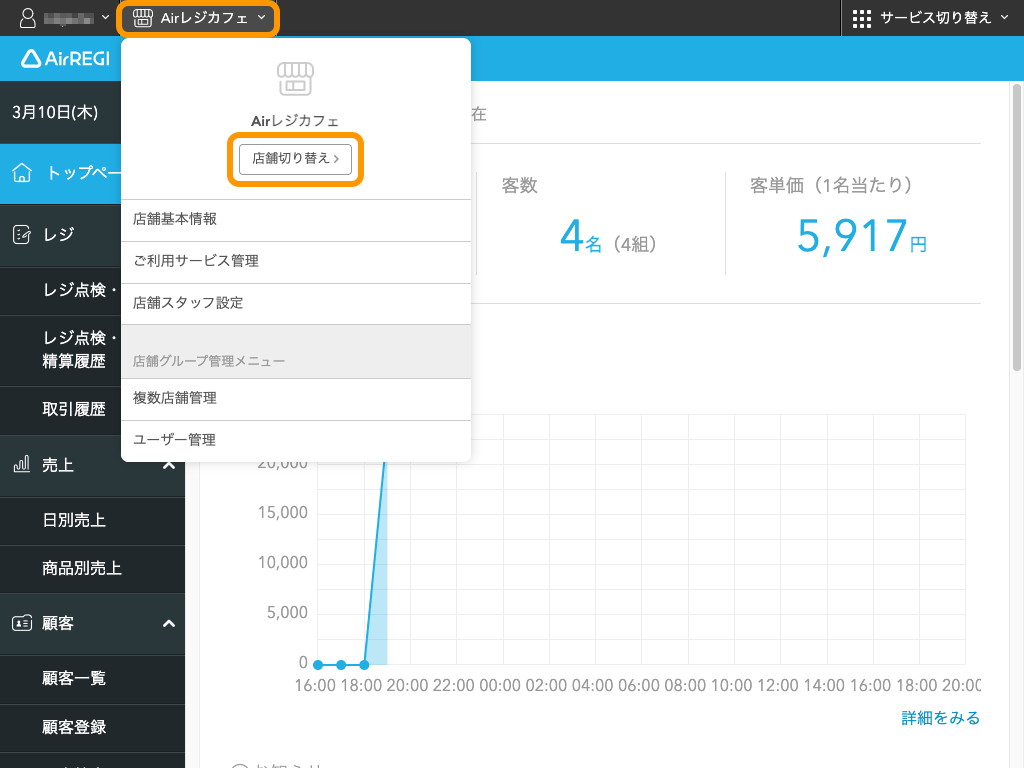Click the 4名 customer count value

(581, 236)
